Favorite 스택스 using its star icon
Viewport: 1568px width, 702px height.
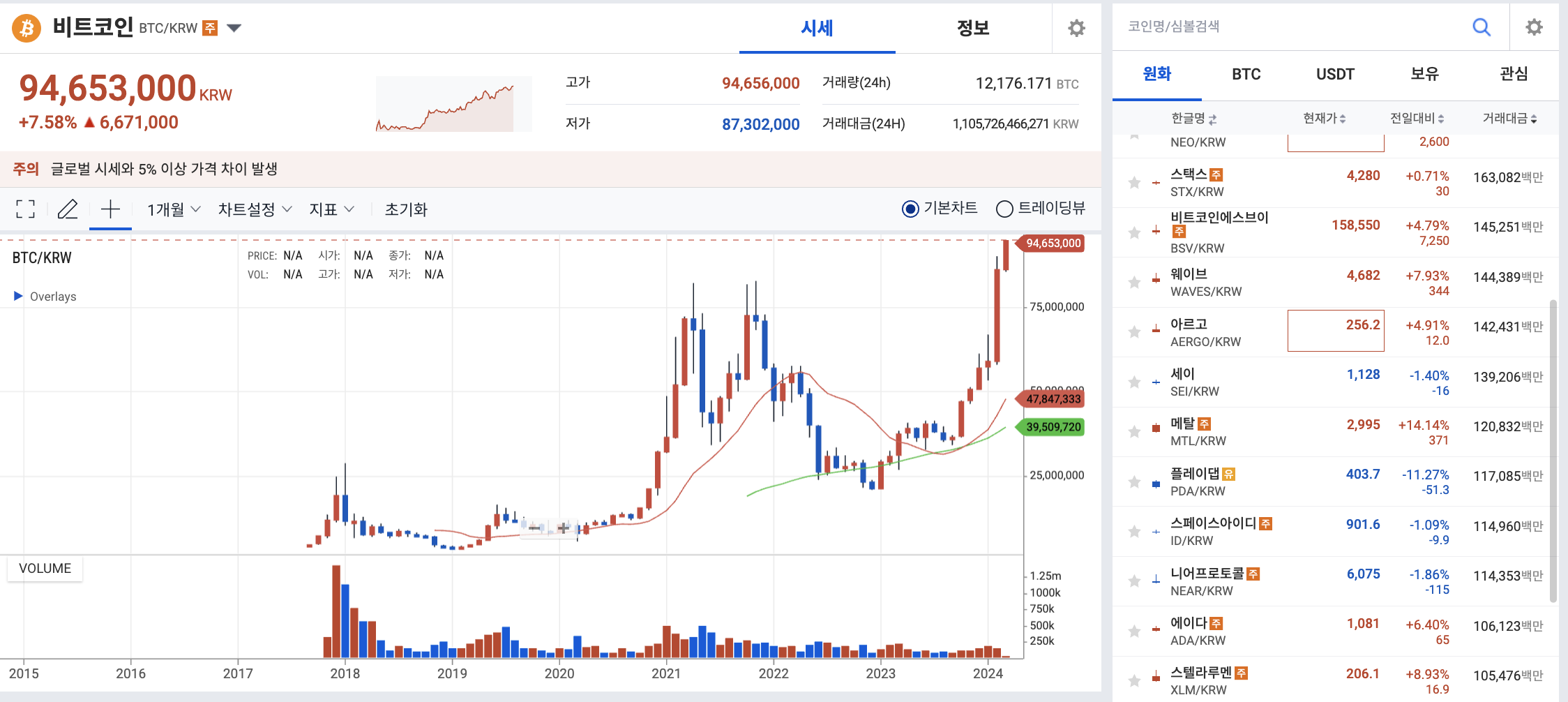tap(1133, 183)
